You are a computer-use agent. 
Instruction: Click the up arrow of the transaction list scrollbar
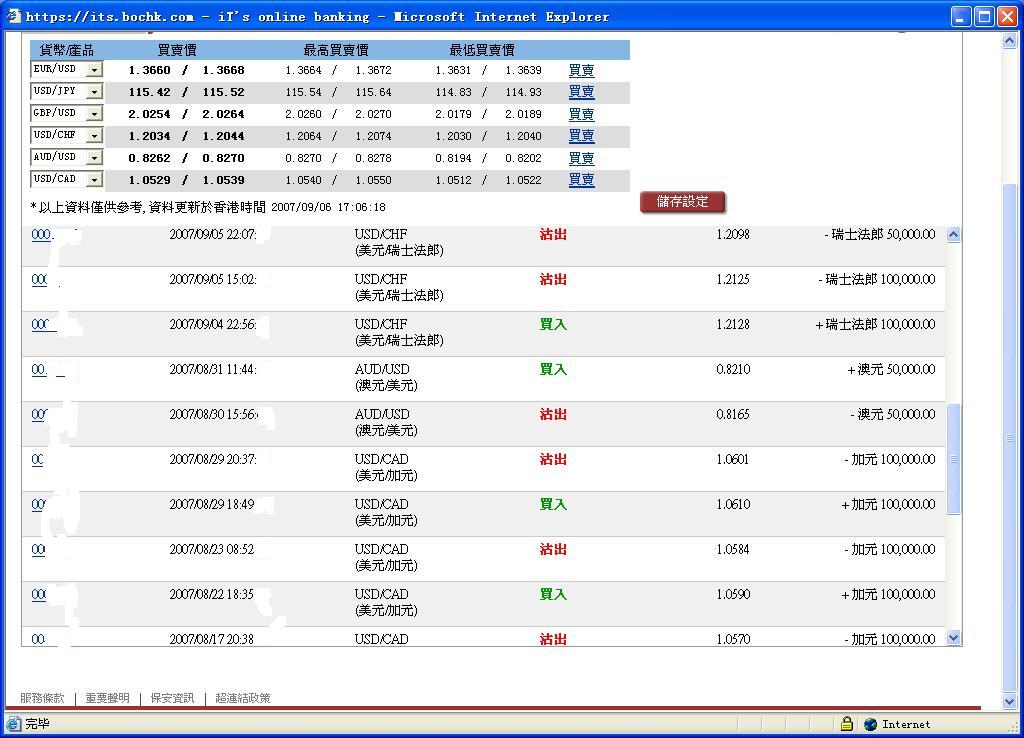pos(953,234)
